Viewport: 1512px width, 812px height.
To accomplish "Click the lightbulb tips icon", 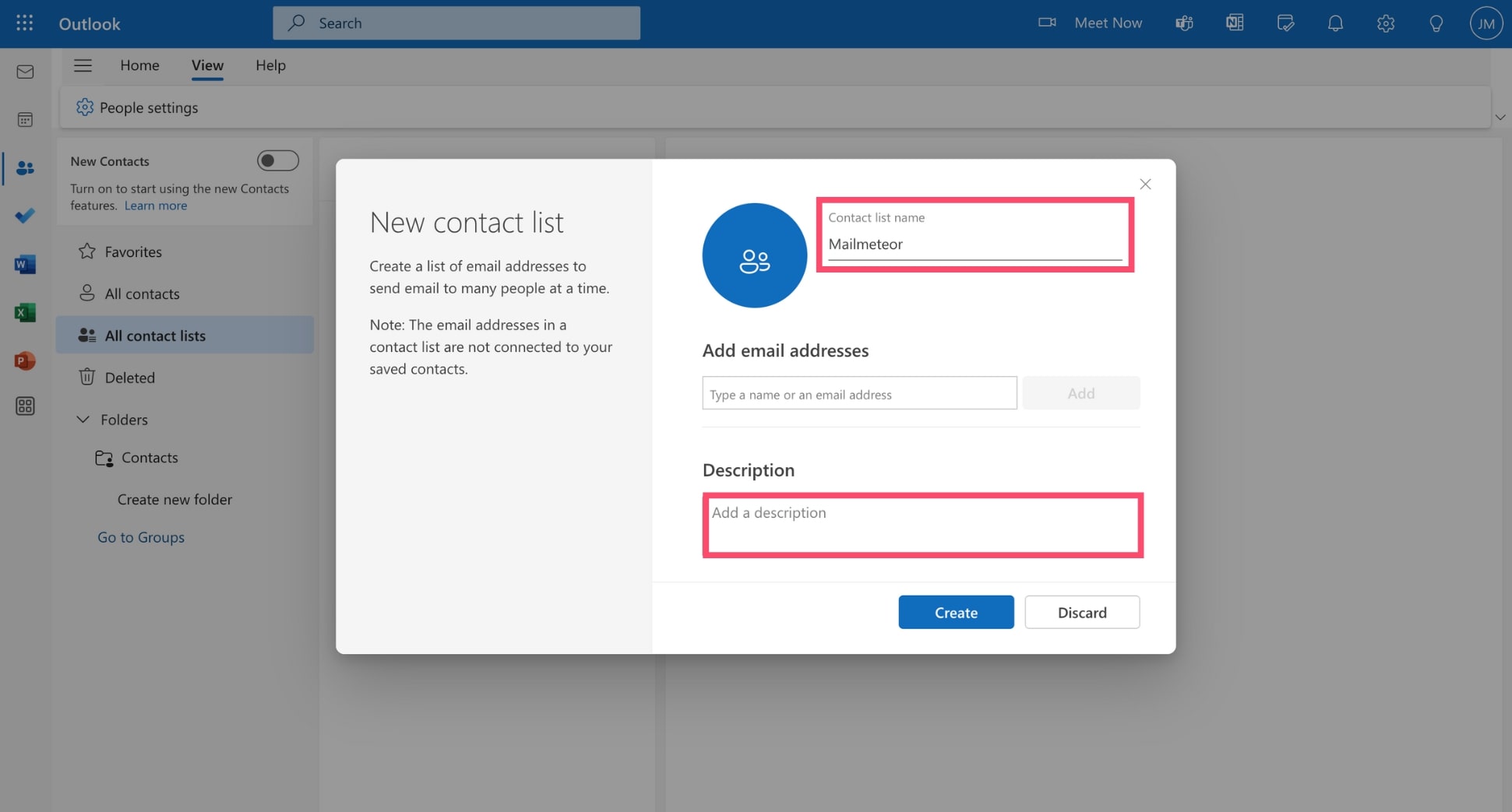I will tap(1436, 23).
